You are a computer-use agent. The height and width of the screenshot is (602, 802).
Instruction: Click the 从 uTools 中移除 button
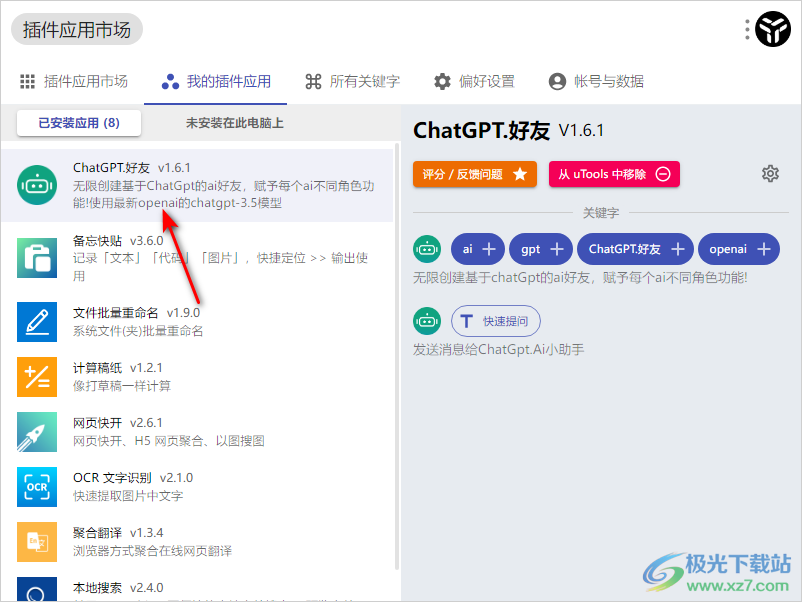[614, 174]
